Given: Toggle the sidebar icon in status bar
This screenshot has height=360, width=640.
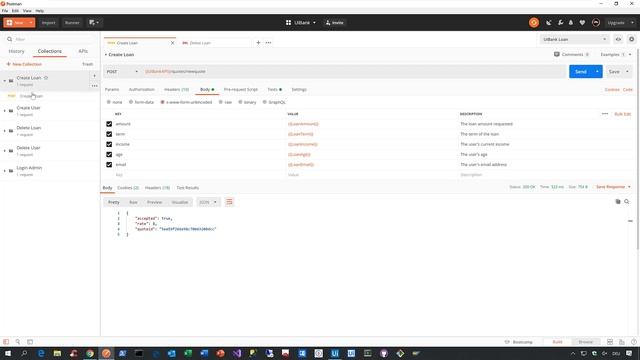Looking at the screenshot, I should tap(6, 342).
